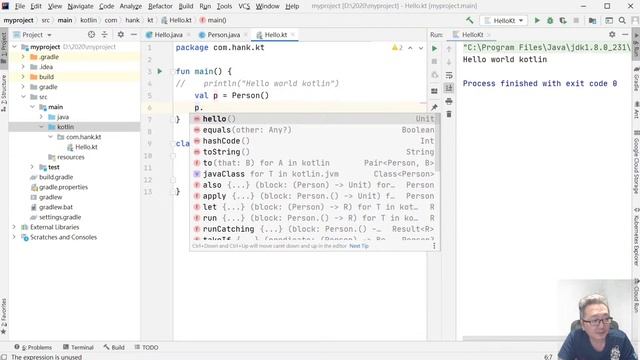Click the warnings indicator in editor
Screen dimensions: 640x360
coord(397,48)
